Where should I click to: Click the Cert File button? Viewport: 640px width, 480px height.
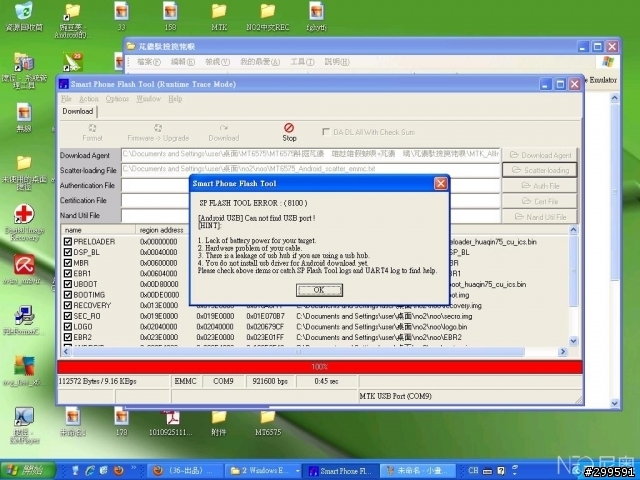[x=539, y=201]
